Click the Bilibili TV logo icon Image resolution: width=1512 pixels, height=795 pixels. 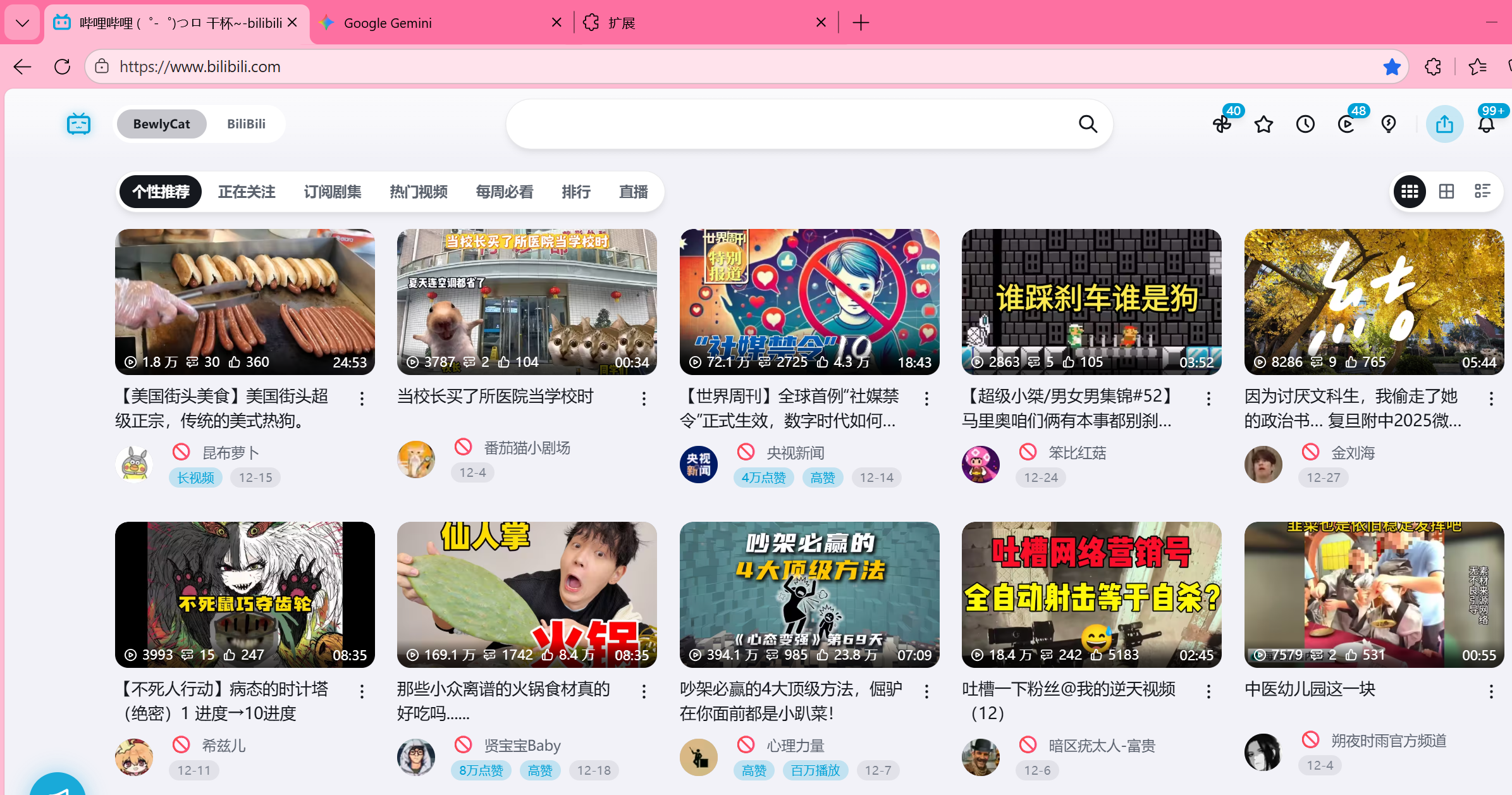click(78, 124)
